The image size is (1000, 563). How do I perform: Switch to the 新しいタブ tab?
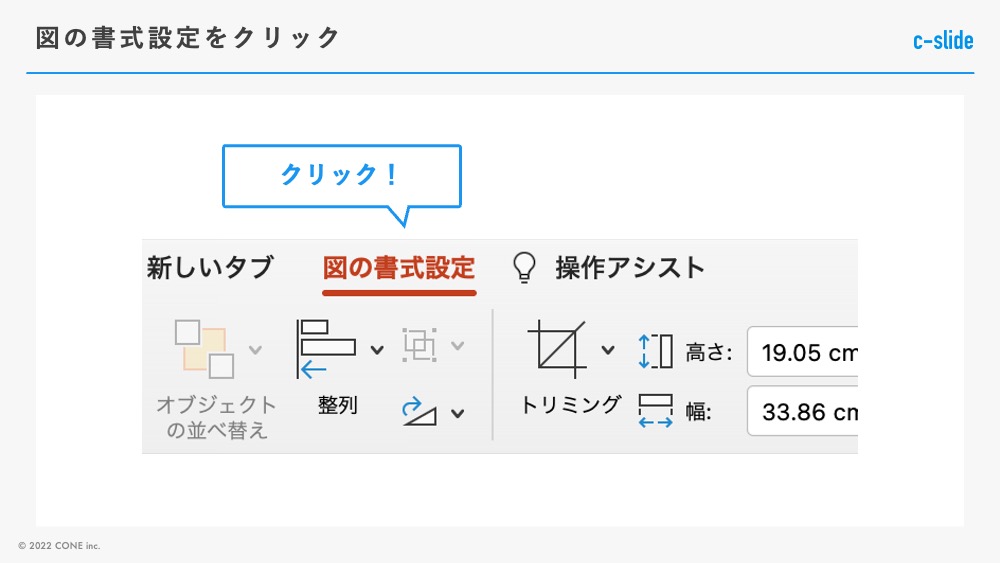tap(210, 268)
